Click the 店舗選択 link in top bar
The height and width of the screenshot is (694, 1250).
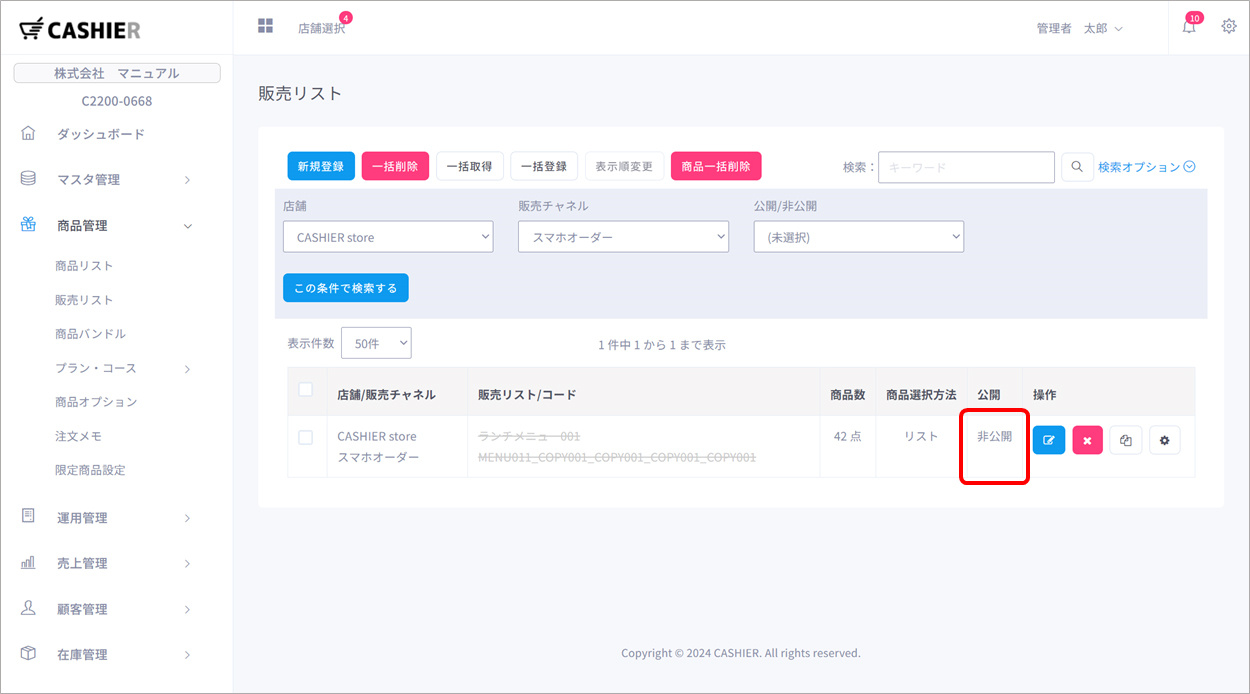click(x=321, y=28)
